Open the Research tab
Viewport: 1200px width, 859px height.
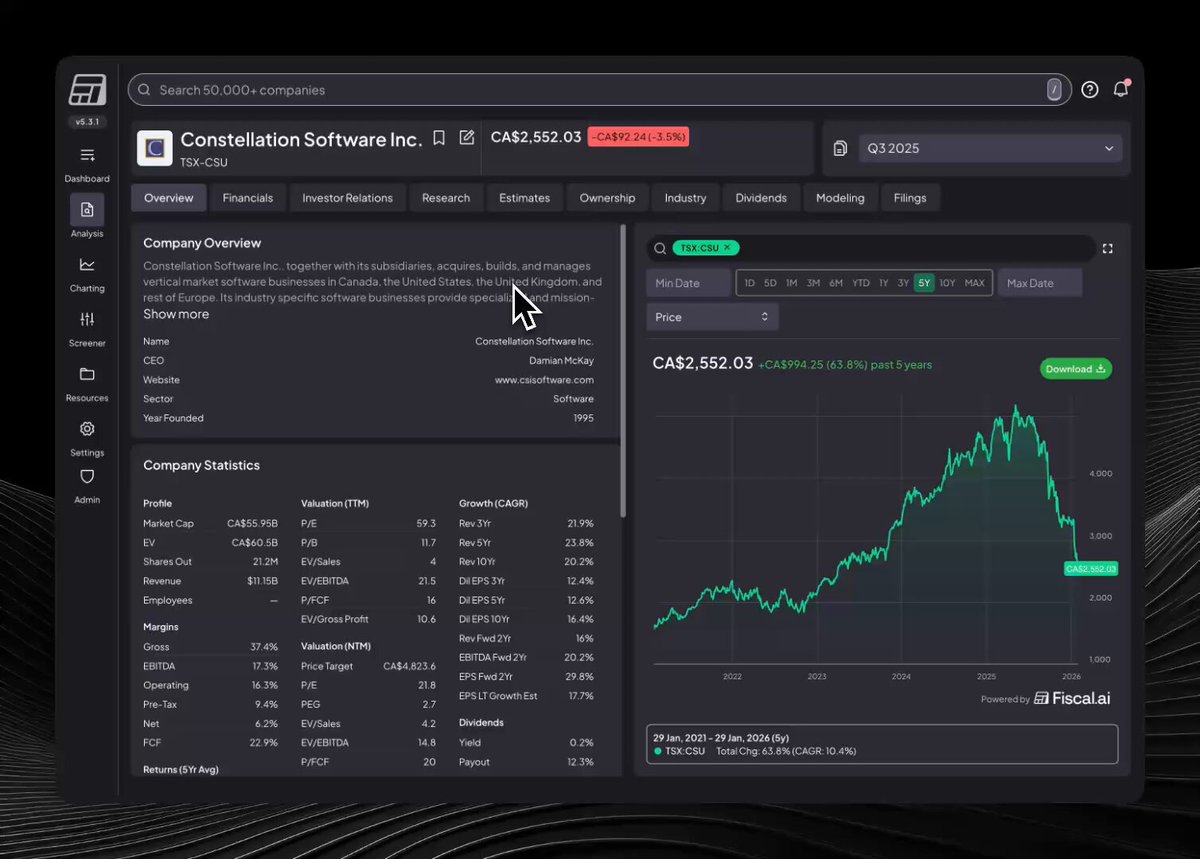pyautogui.click(x=446, y=198)
